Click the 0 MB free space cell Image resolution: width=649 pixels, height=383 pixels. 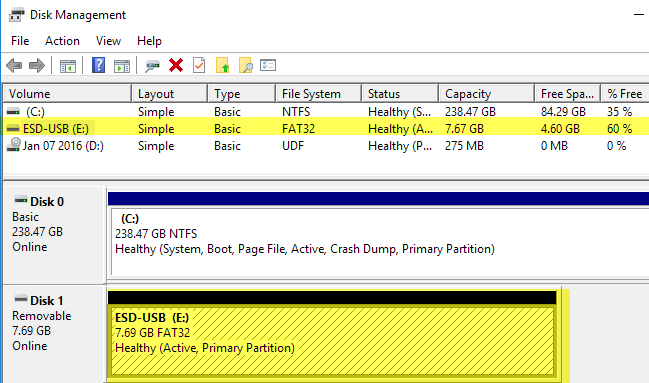pyautogui.click(x=554, y=146)
